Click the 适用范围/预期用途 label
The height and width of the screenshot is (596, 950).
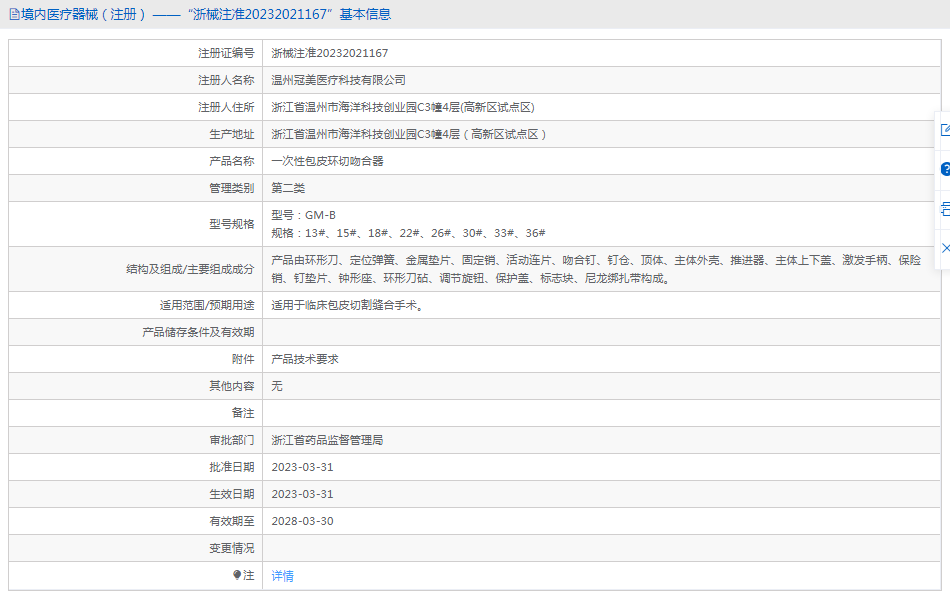coord(207,305)
